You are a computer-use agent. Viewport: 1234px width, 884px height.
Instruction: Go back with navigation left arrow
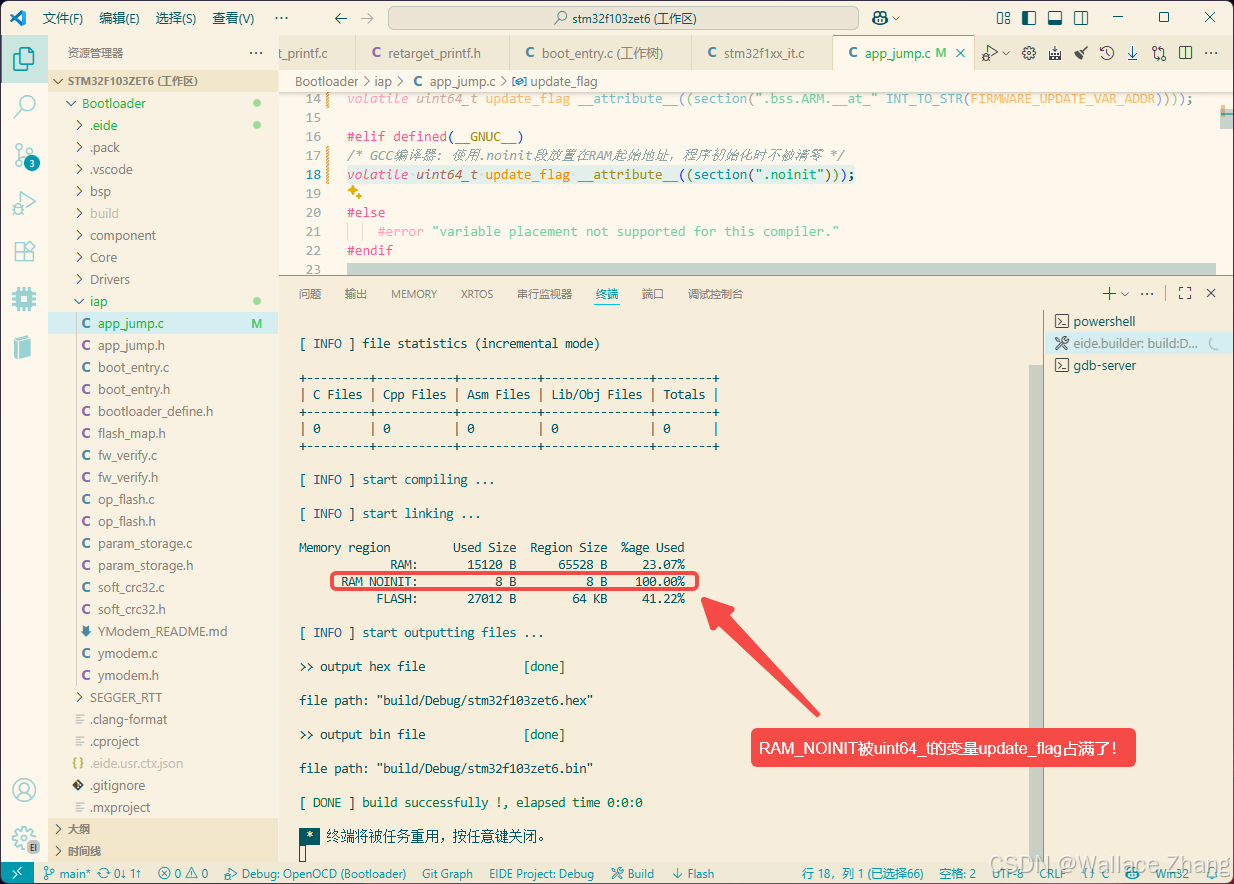point(341,18)
